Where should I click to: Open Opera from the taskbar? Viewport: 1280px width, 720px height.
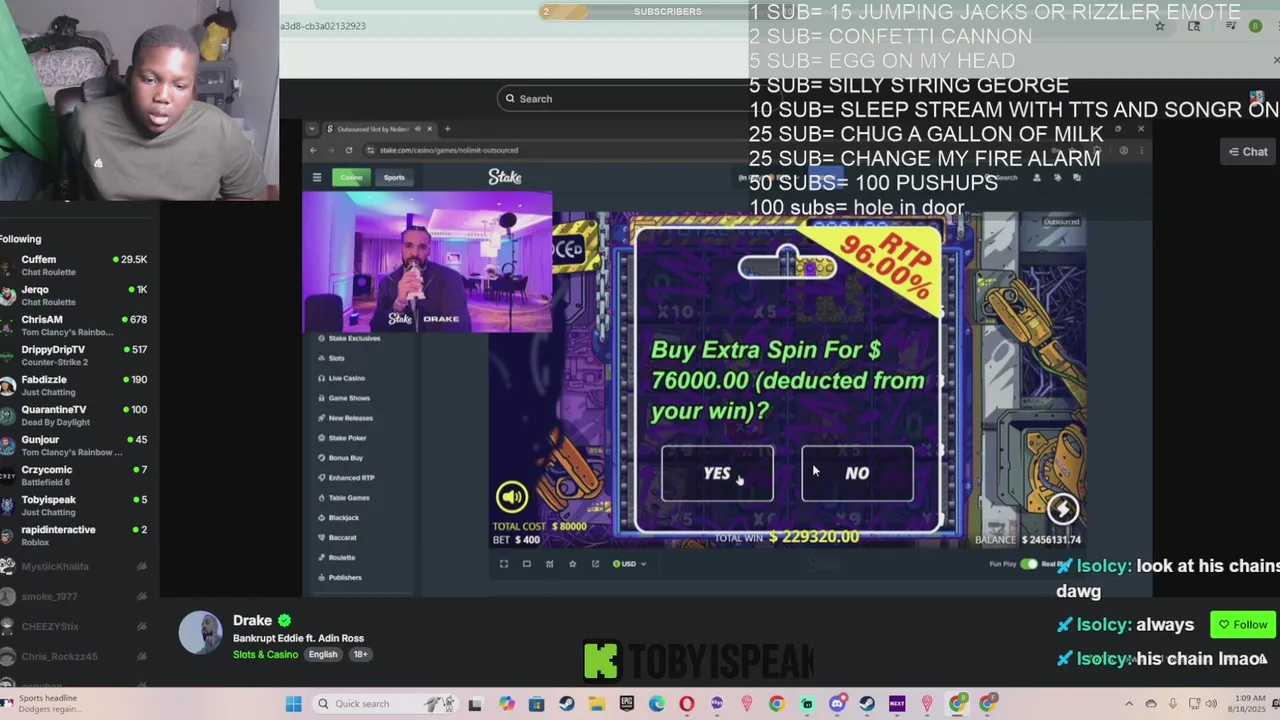coord(687,704)
